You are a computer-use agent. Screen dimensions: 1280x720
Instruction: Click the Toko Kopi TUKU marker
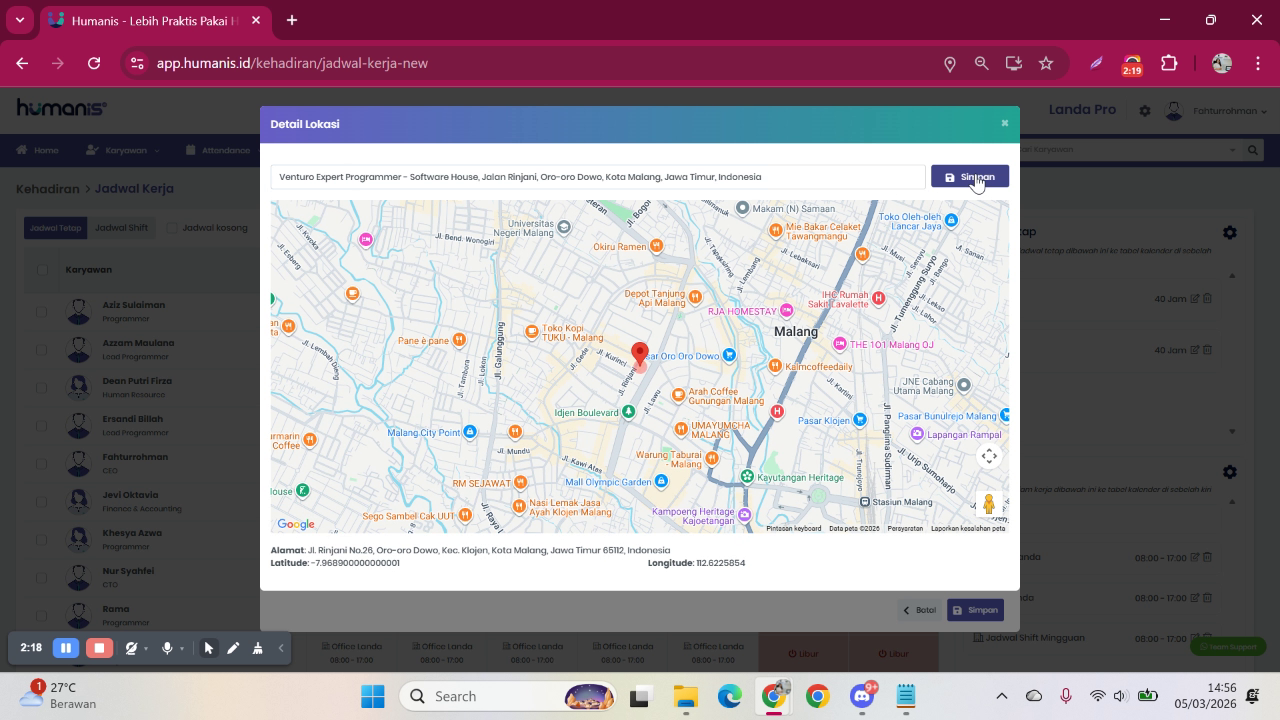click(x=532, y=331)
